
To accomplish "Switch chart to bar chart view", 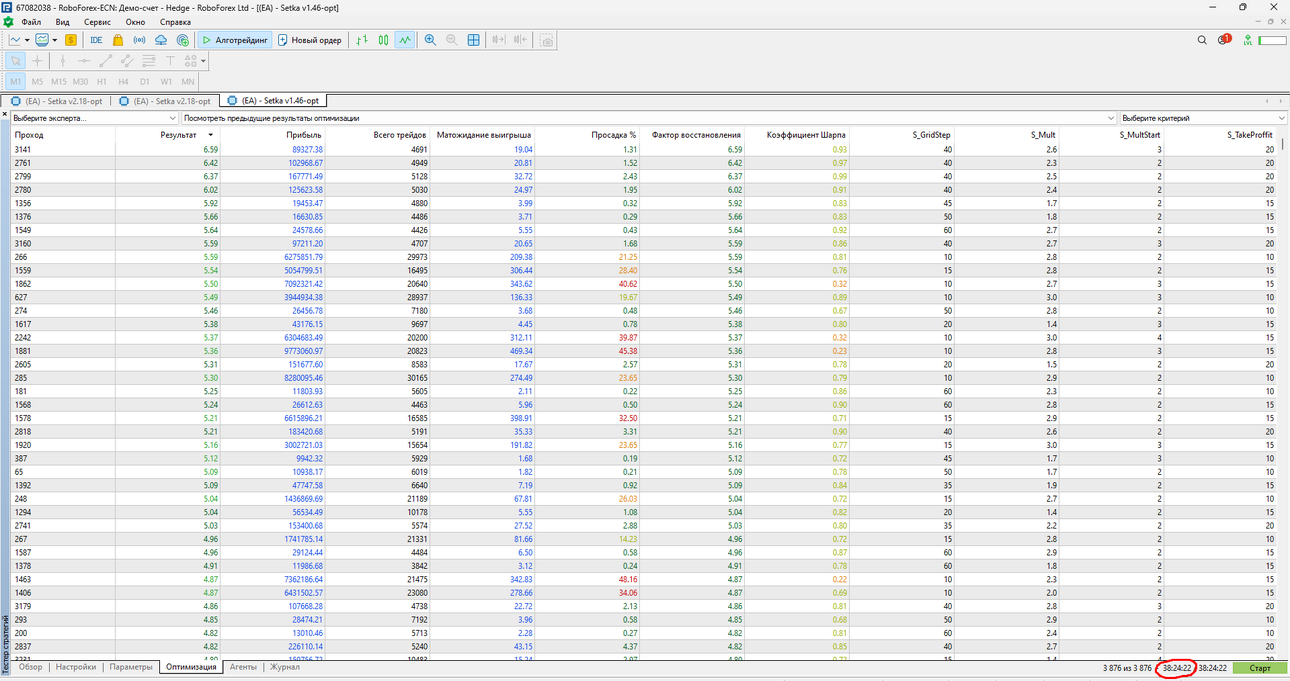I will point(361,40).
